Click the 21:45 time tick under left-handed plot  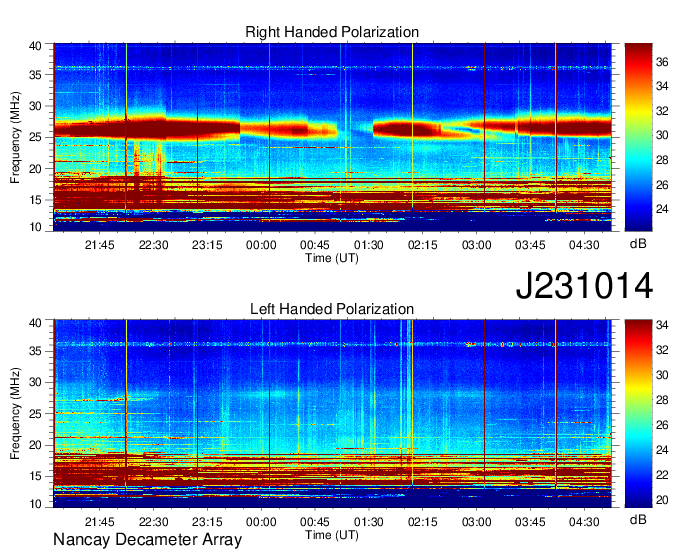coord(100,522)
